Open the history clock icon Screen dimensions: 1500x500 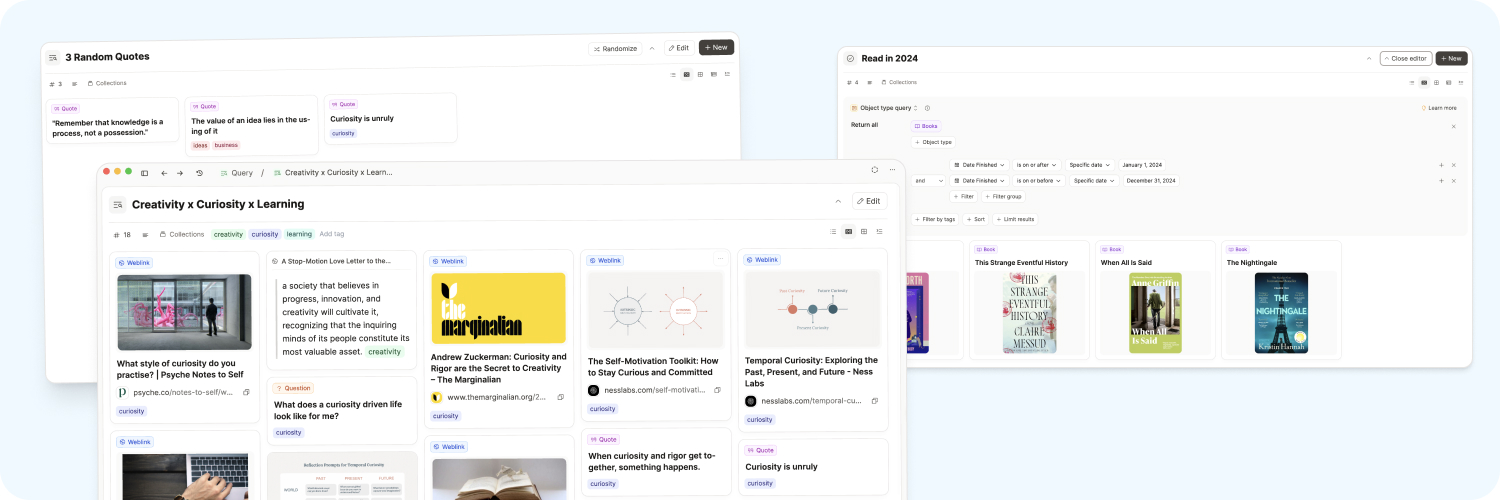(x=199, y=173)
